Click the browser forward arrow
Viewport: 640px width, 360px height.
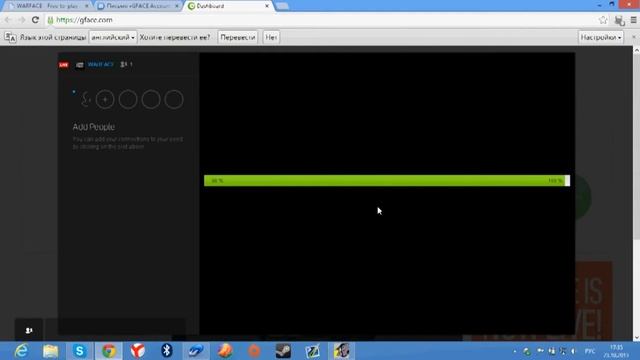(x=21, y=20)
